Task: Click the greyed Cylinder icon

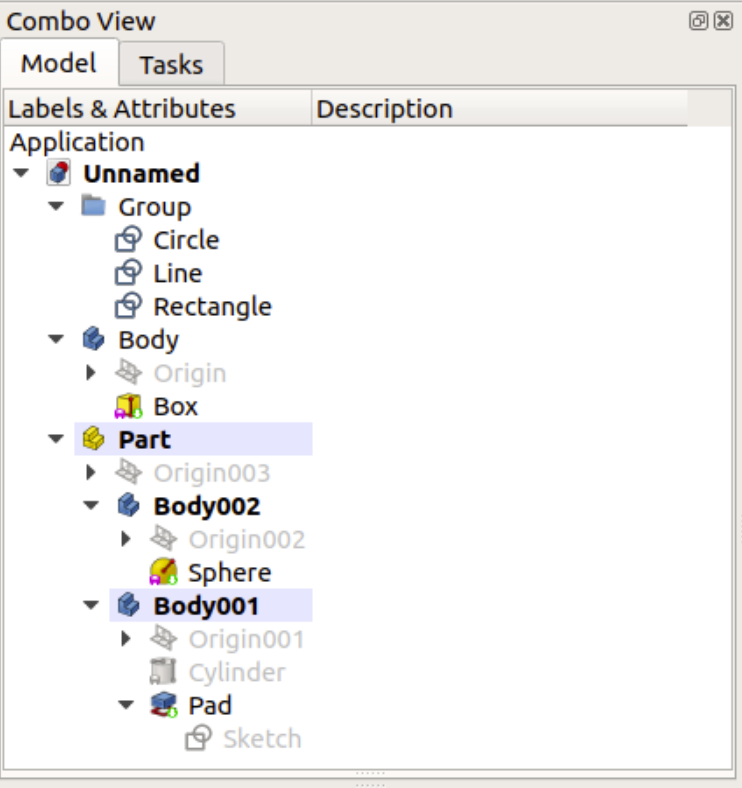Action: (x=164, y=671)
